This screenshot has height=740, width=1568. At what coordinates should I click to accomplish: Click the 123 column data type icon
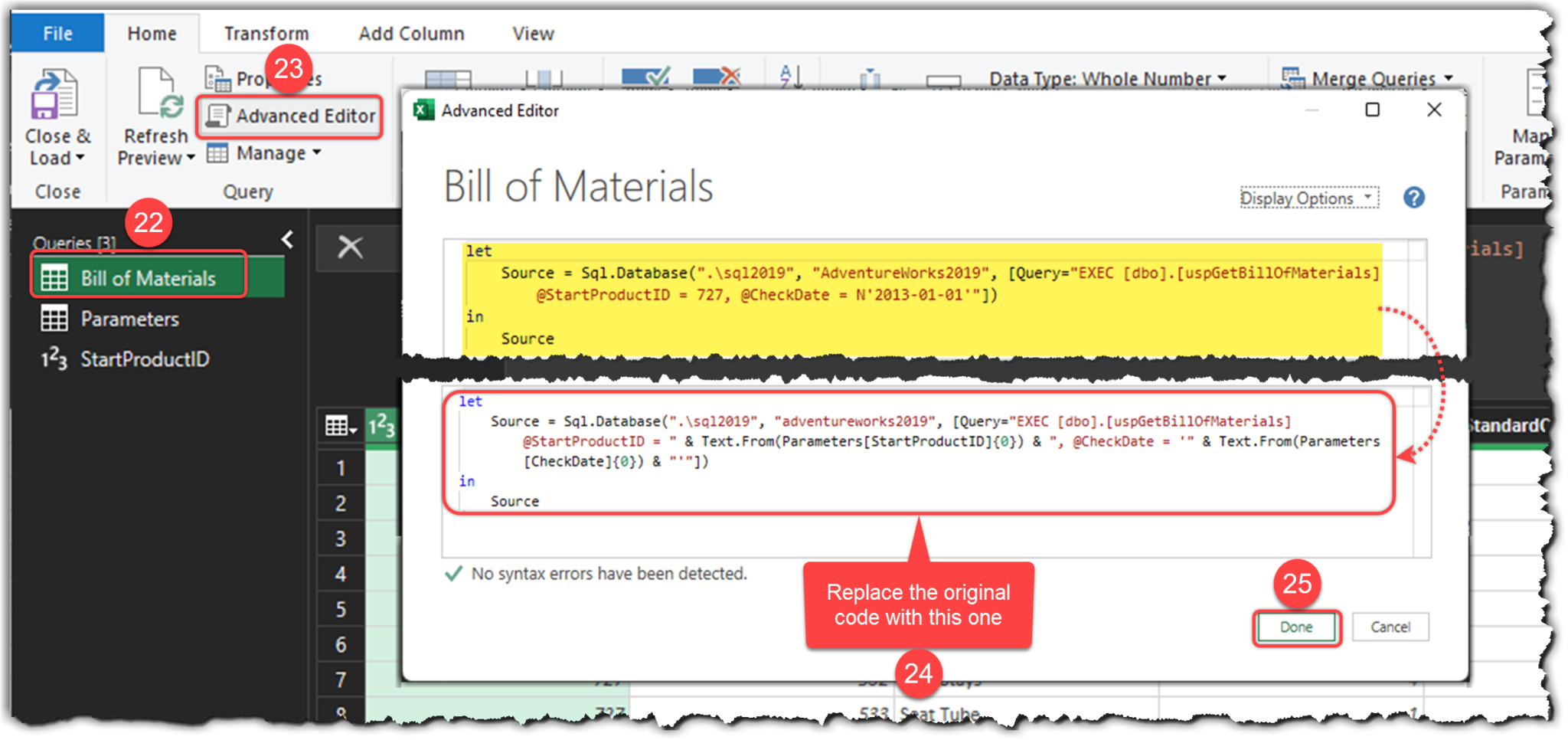point(381,426)
